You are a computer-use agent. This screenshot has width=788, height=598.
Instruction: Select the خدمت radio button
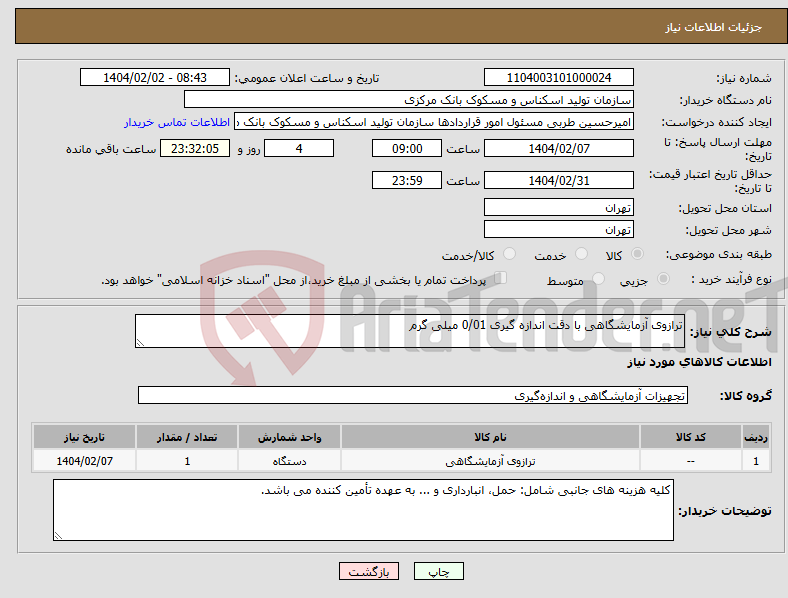pyautogui.click(x=581, y=254)
